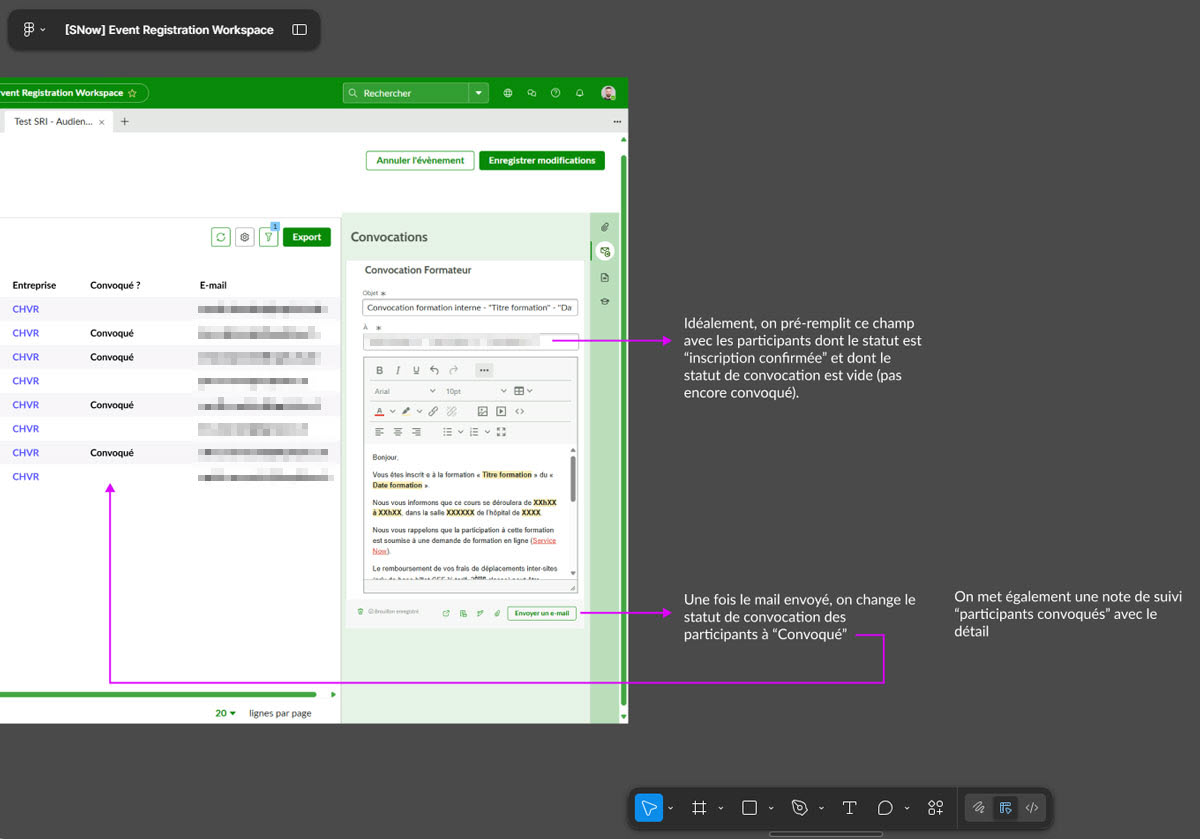Viewport: 1200px width, 839px height.
Task: Switch to Dev Mode code toggle
Action: (x=1032, y=808)
